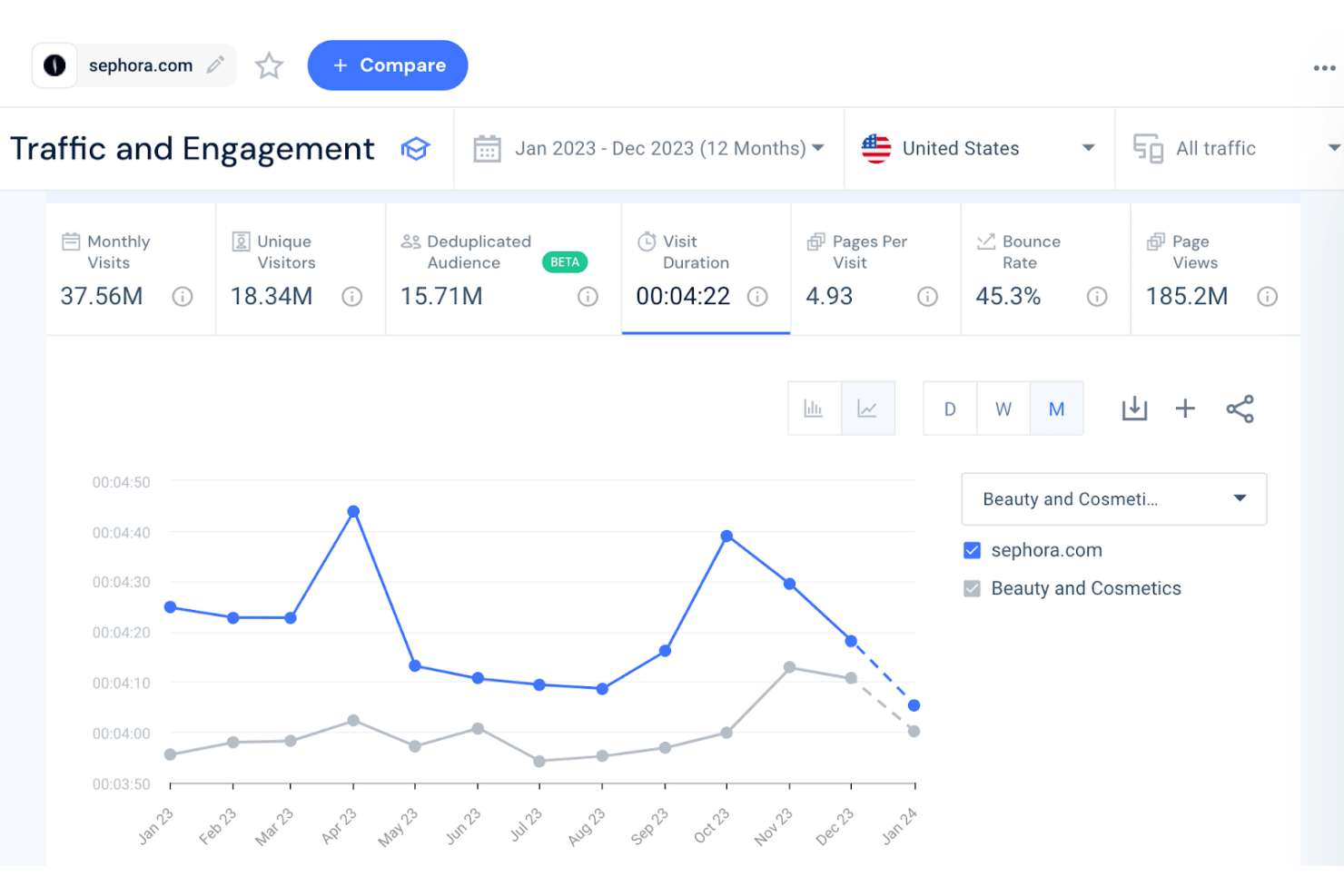Click the 00:04:22 visit duration value
Viewport: 1344px width, 896px height.
[683, 297]
